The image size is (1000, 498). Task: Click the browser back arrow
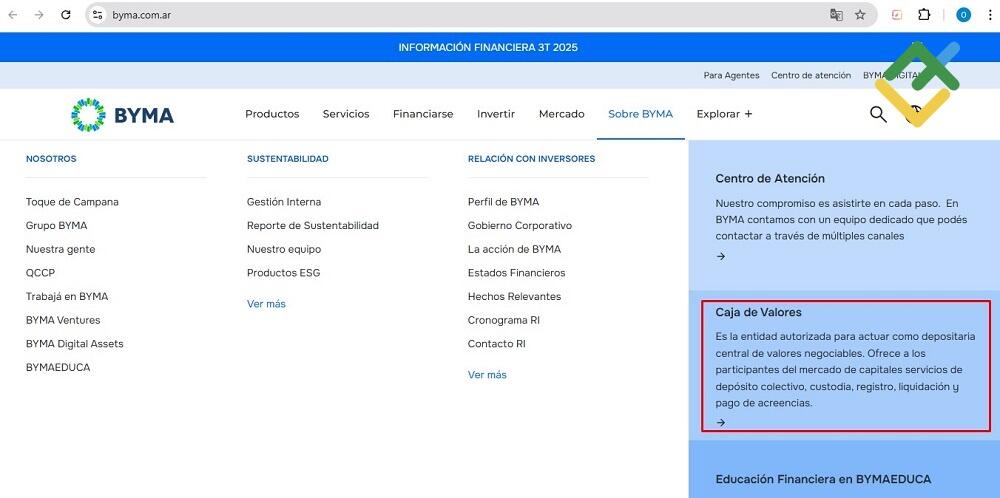13,15
